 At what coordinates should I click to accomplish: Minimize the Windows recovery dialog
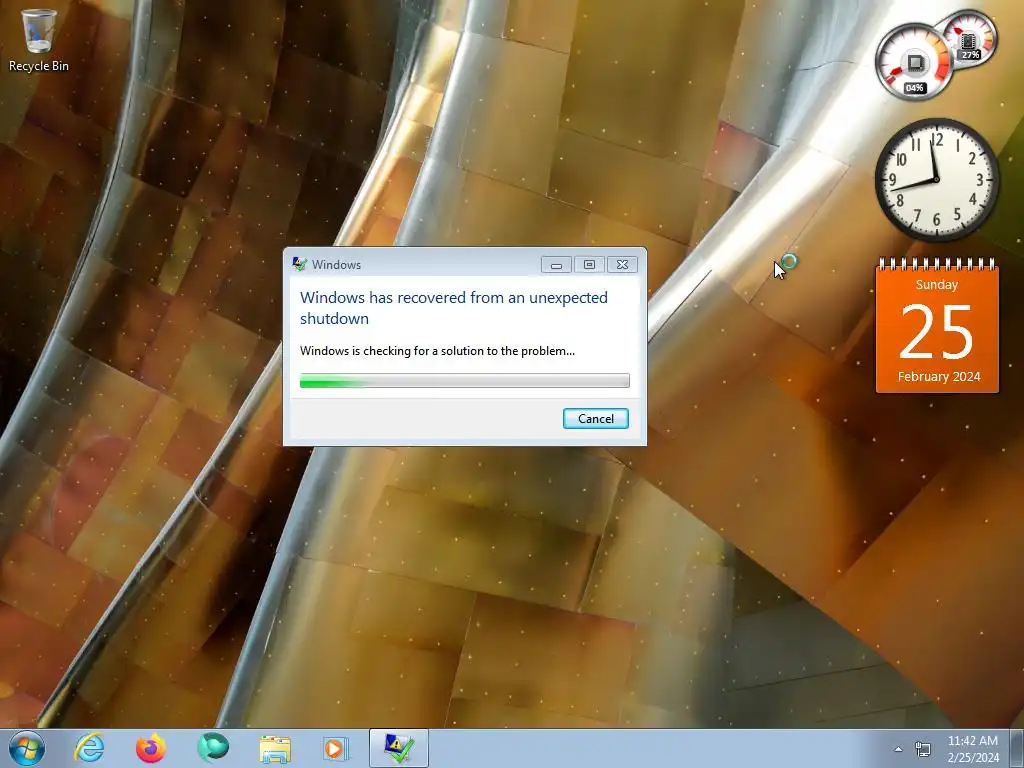[x=556, y=264]
